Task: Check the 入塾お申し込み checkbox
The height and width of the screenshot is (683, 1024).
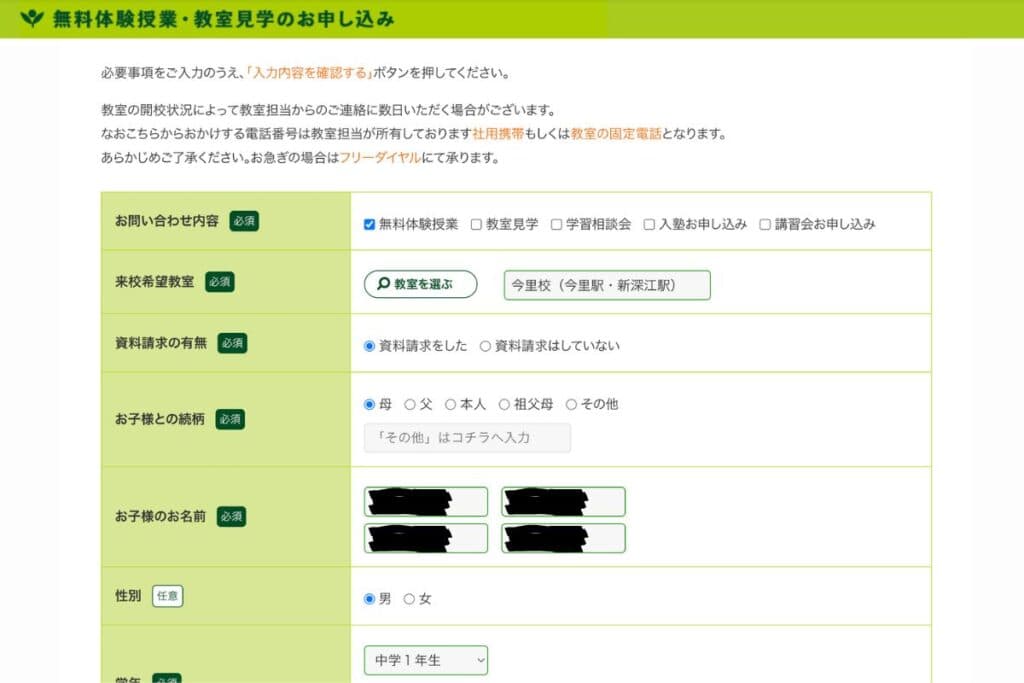Action: coord(649,225)
